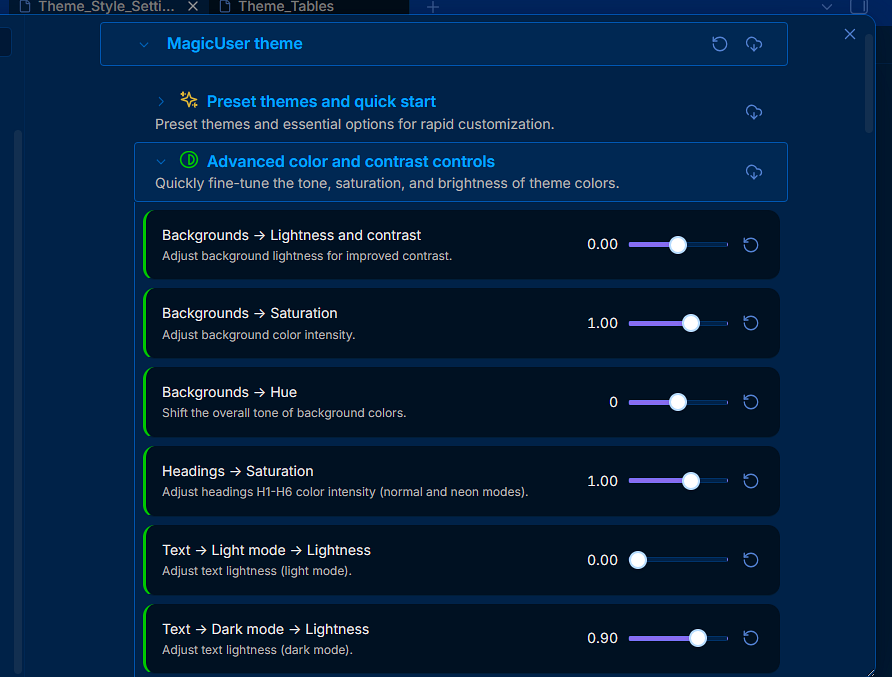Click the settings panel vertical scrollbar
This screenshot has width=892, height=677.
869,84
